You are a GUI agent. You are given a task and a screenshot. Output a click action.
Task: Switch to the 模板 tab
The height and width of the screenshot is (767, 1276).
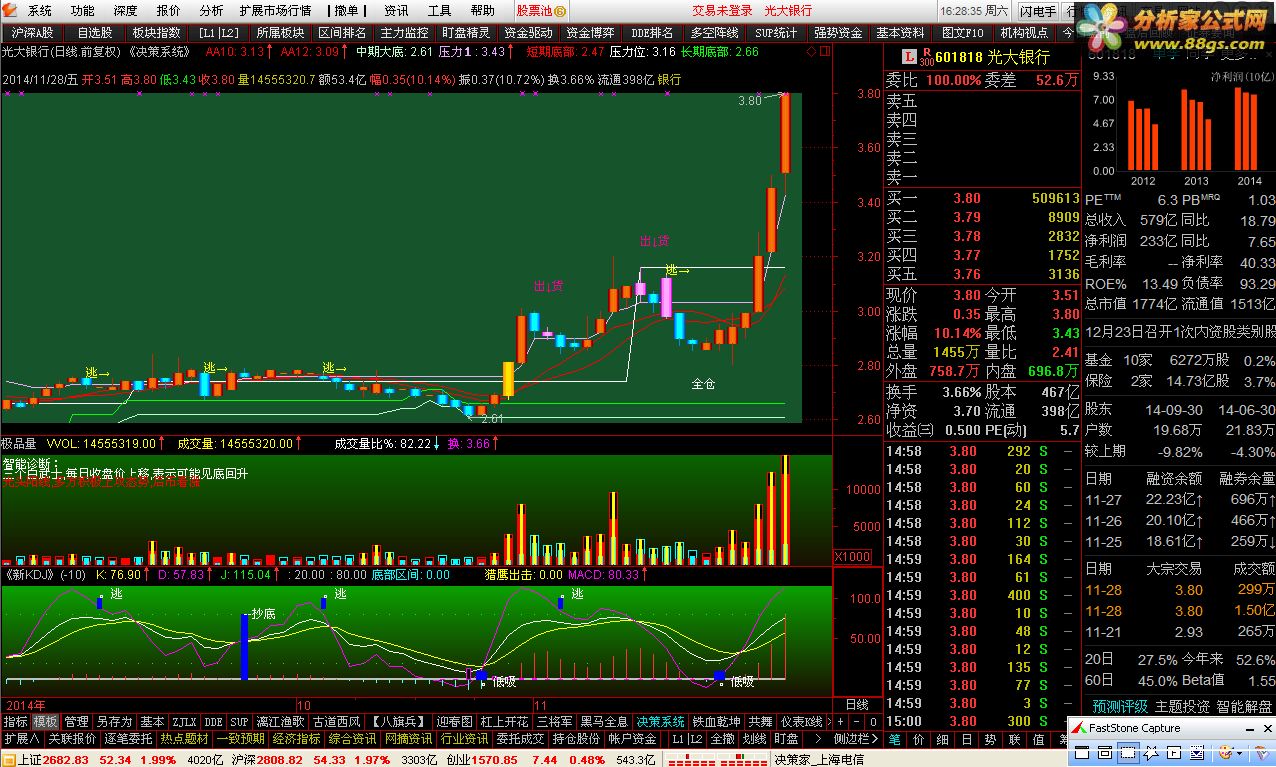tap(45, 721)
